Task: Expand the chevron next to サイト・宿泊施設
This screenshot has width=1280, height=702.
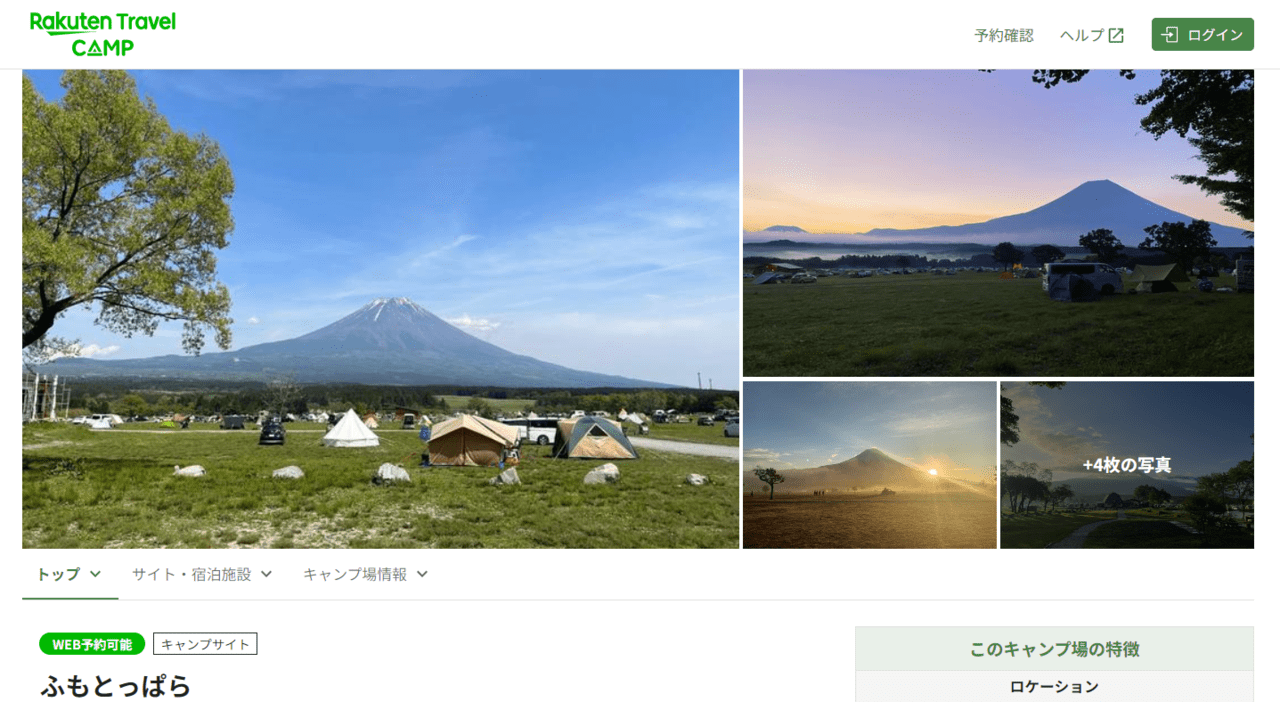Action: coord(266,574)
